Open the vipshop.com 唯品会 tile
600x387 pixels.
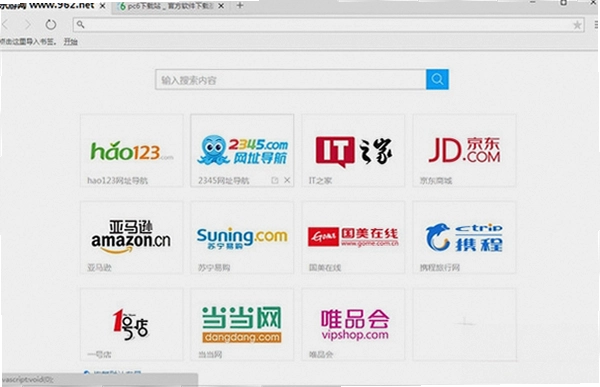tap(353, 324)
